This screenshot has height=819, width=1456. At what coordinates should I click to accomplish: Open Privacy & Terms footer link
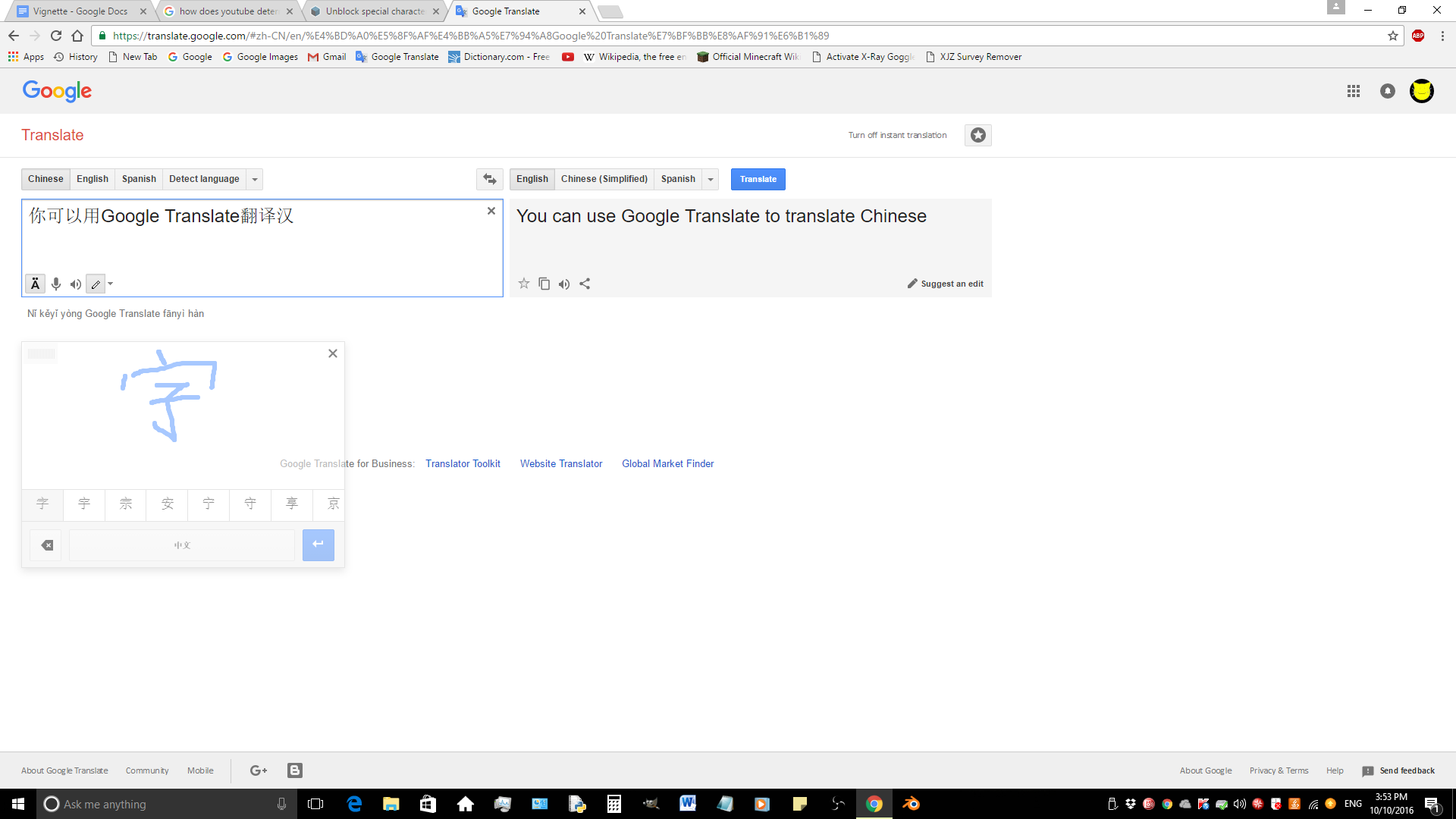[x=1279, y=770]
